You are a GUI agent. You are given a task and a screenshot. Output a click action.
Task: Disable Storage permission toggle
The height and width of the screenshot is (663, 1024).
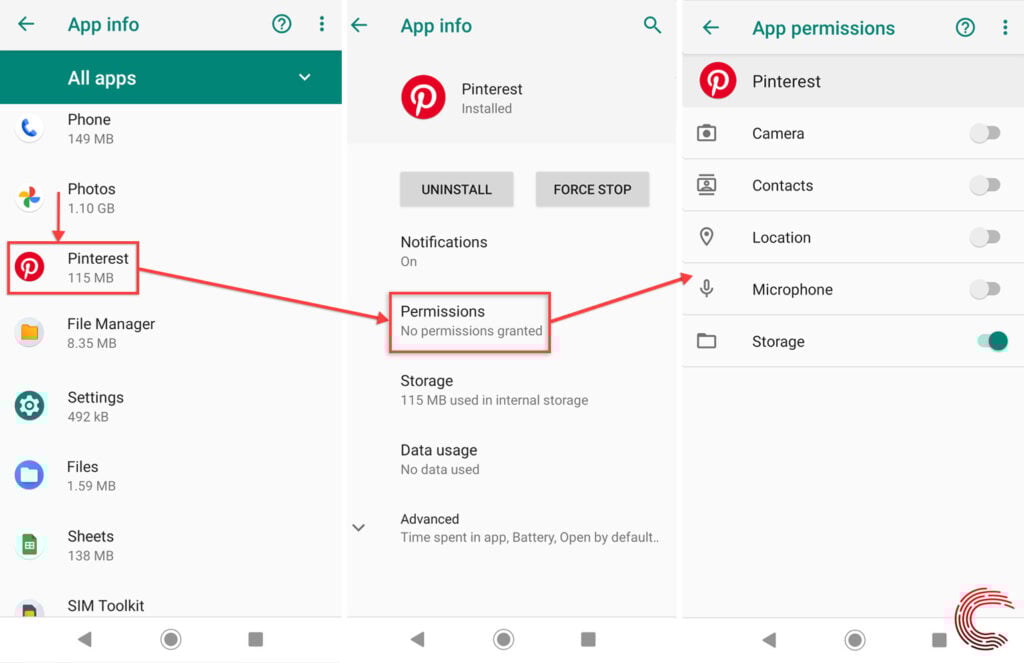pyautogui.click(x=992, y=341)
